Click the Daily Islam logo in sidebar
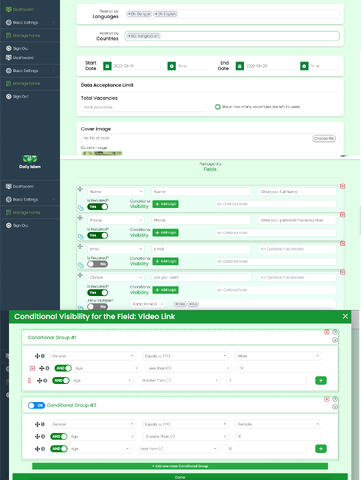This screenshot has height=480, width=361. click(30, 161)
